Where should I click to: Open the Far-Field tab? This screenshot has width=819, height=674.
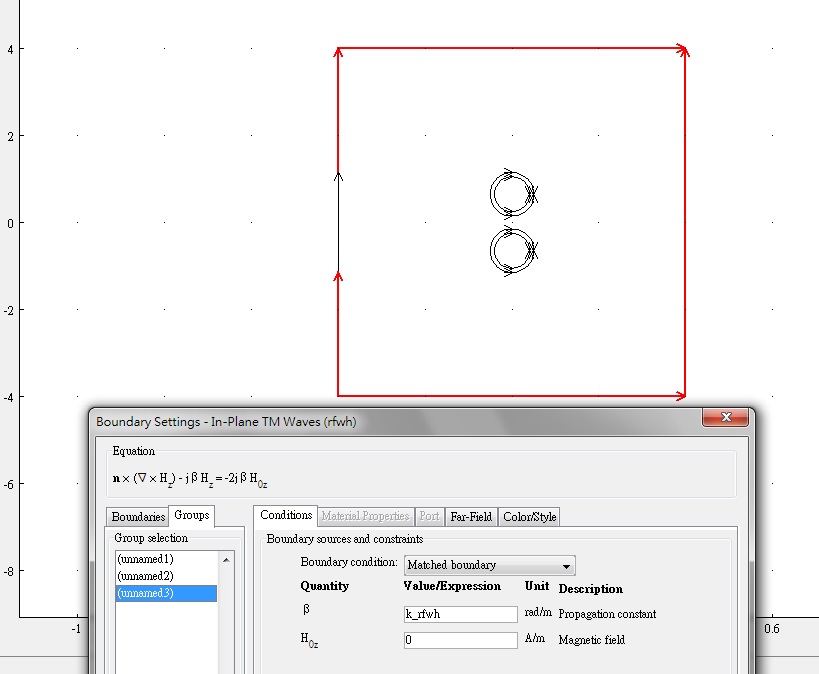(471, 517)
